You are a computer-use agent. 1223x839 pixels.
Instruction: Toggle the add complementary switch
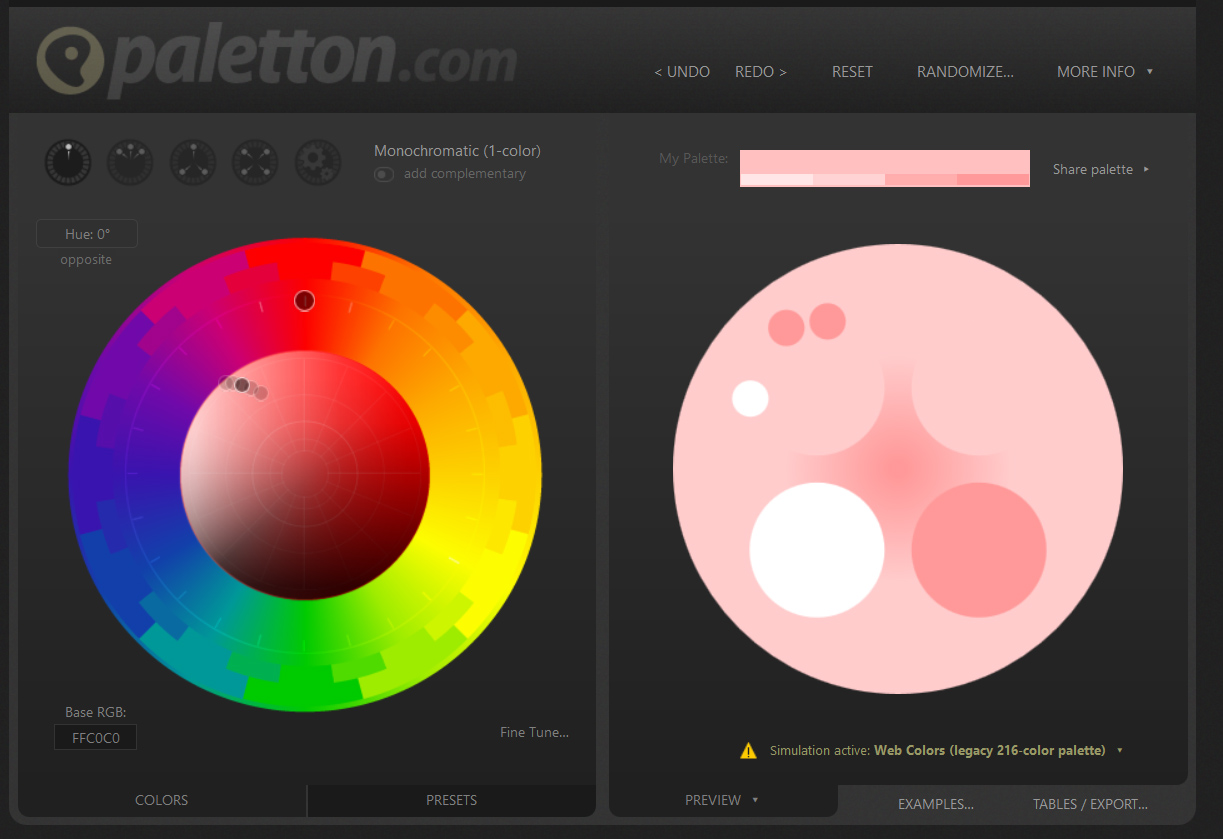click(384, 174)
